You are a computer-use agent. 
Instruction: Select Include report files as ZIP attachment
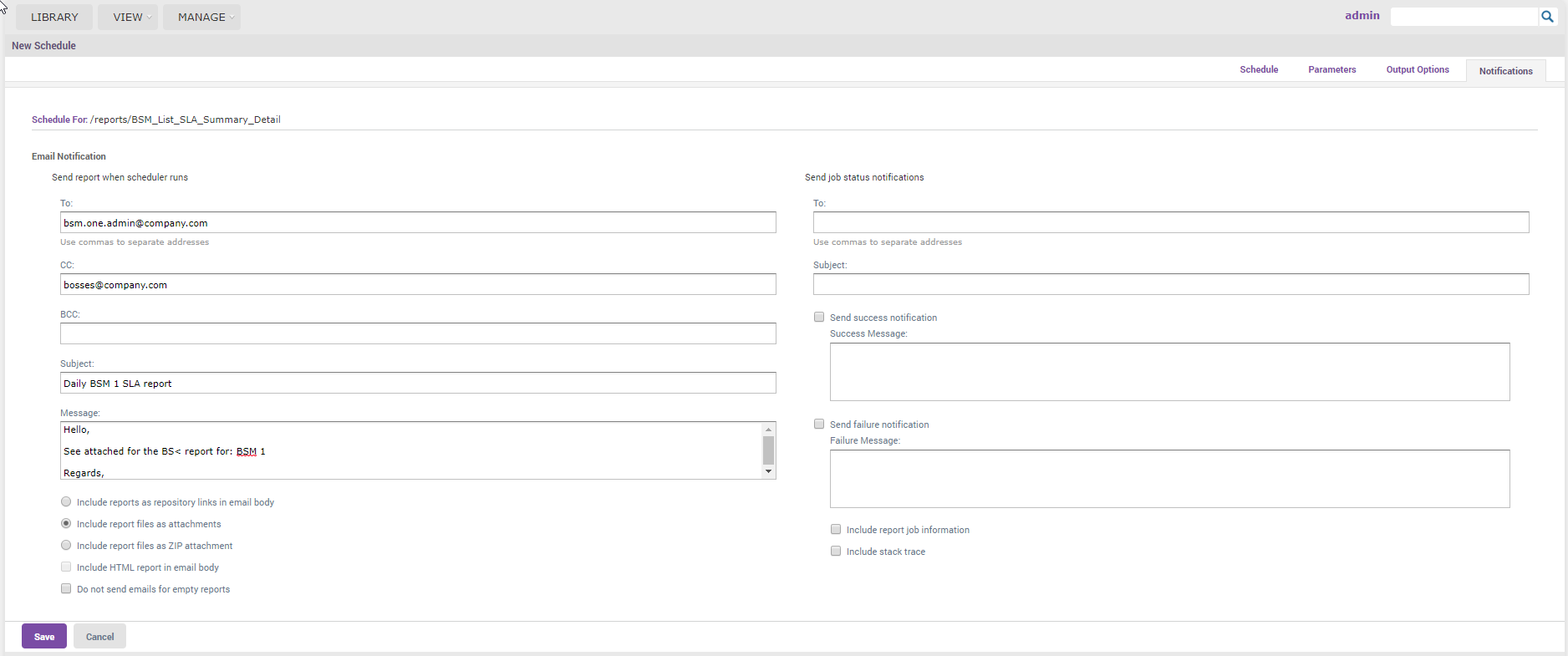point(66,545)
